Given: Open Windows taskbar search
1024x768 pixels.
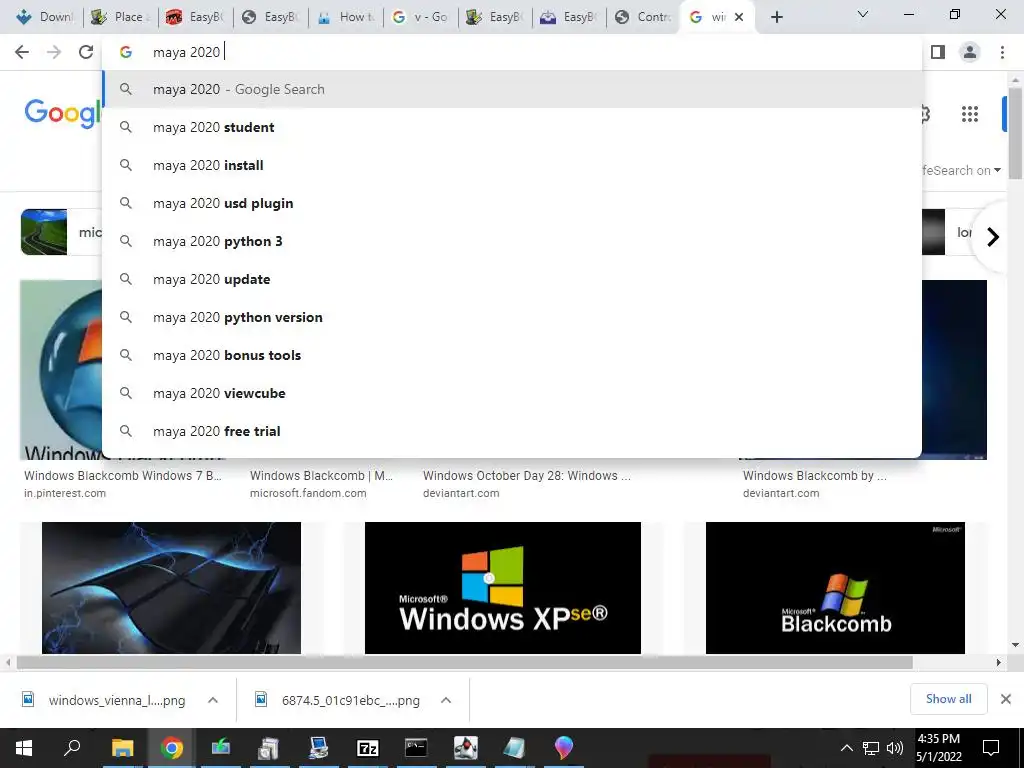Looking at the screenshot, I should (72, 748).
